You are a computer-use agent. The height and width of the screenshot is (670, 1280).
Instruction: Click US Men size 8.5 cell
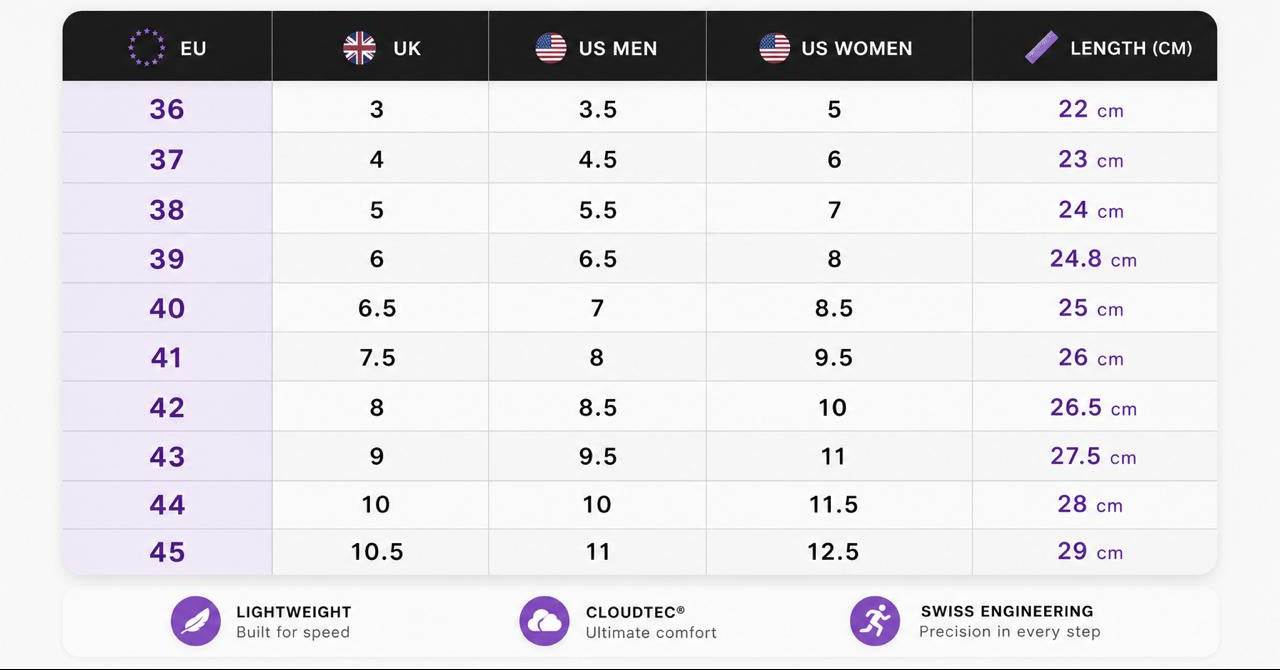(597, 408)
